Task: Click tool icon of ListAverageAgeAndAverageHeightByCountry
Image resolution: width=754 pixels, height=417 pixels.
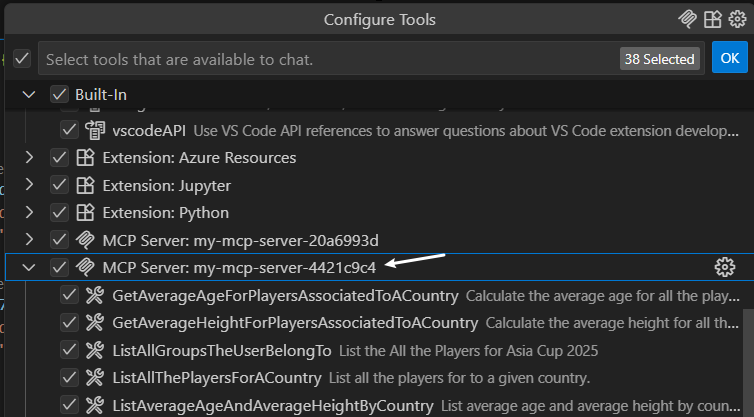Action: click(x=95, y=405)
